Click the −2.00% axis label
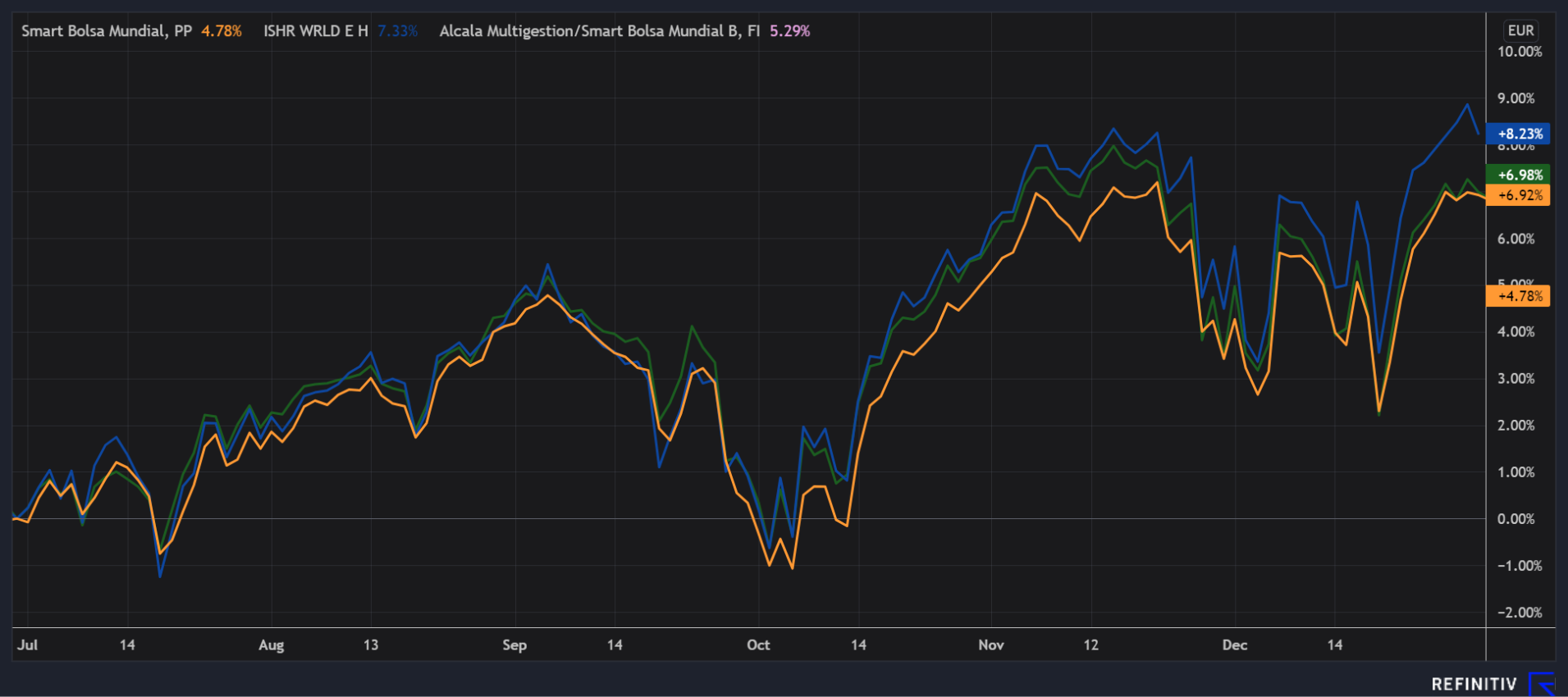1568x697 pixels. point(1520,613)
